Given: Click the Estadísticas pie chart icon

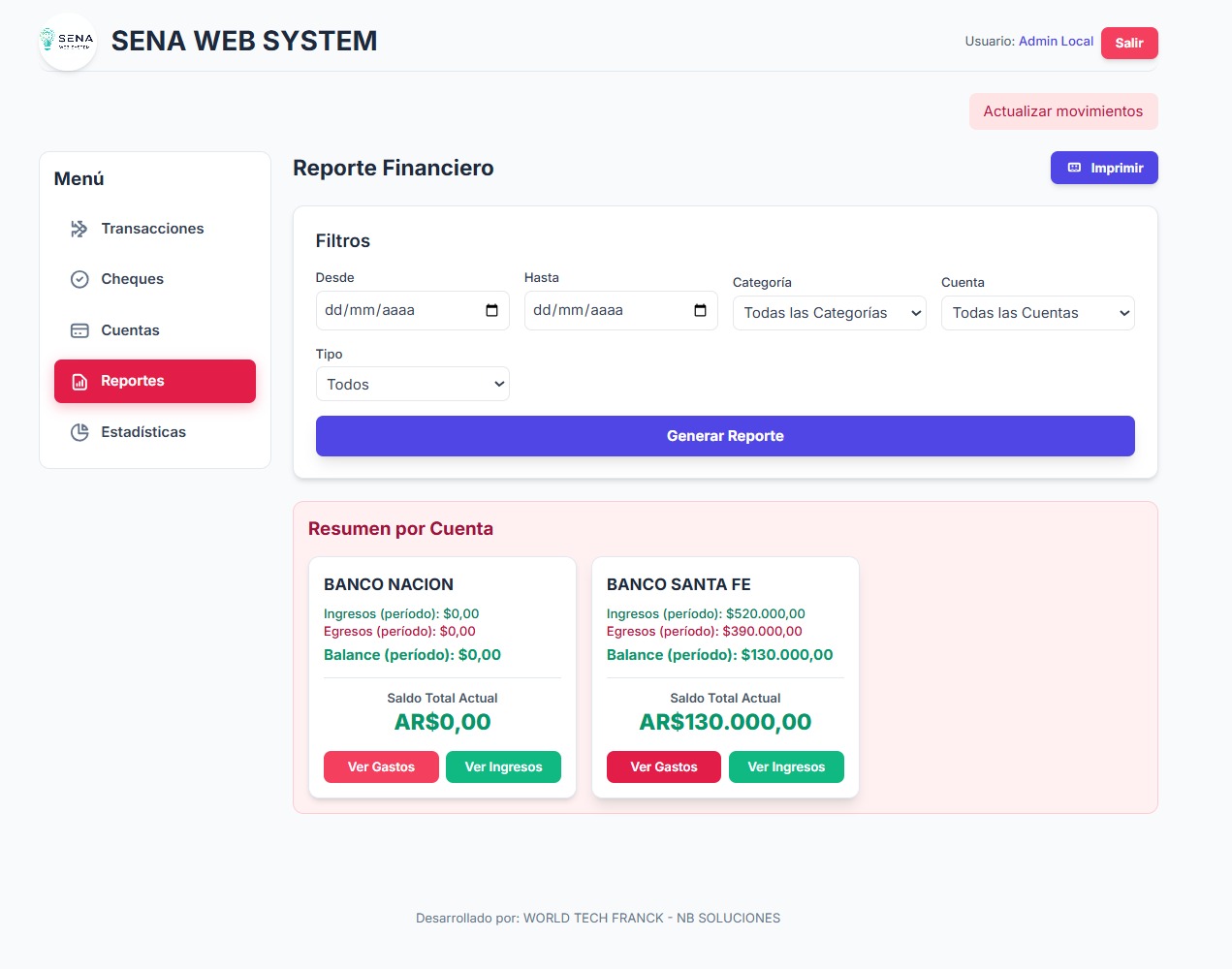Looking at the screenshot, I should [x=79, y=432].
